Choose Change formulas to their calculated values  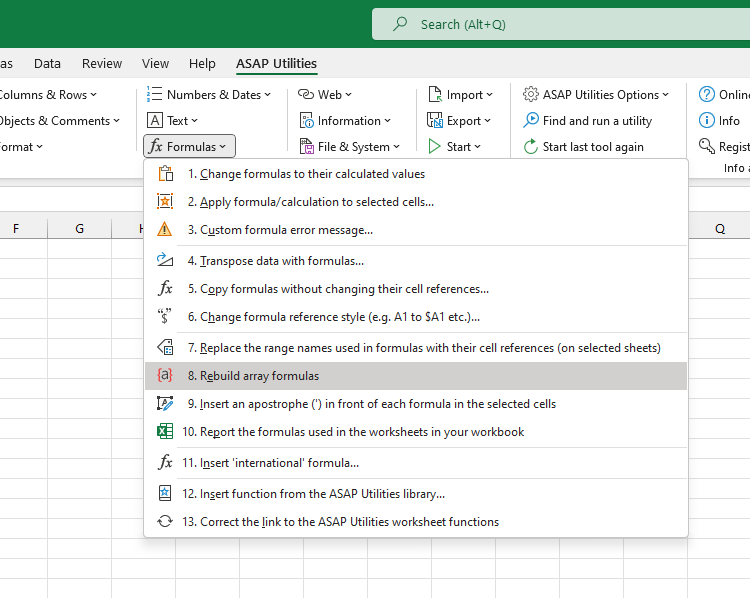416,174
